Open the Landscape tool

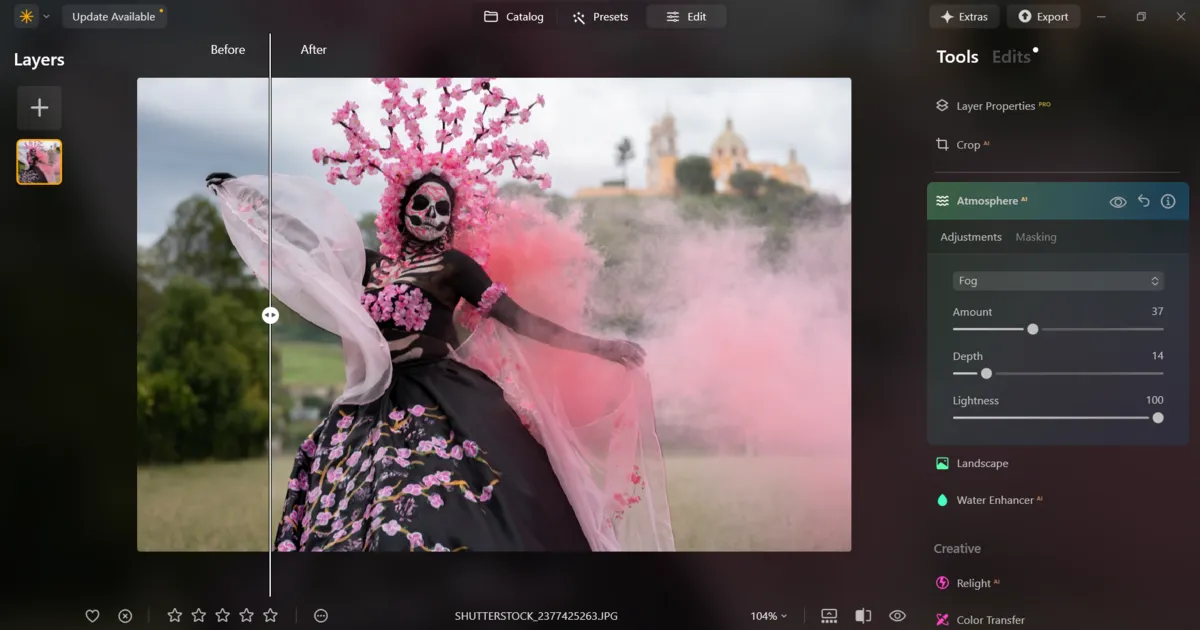point(980,463)
